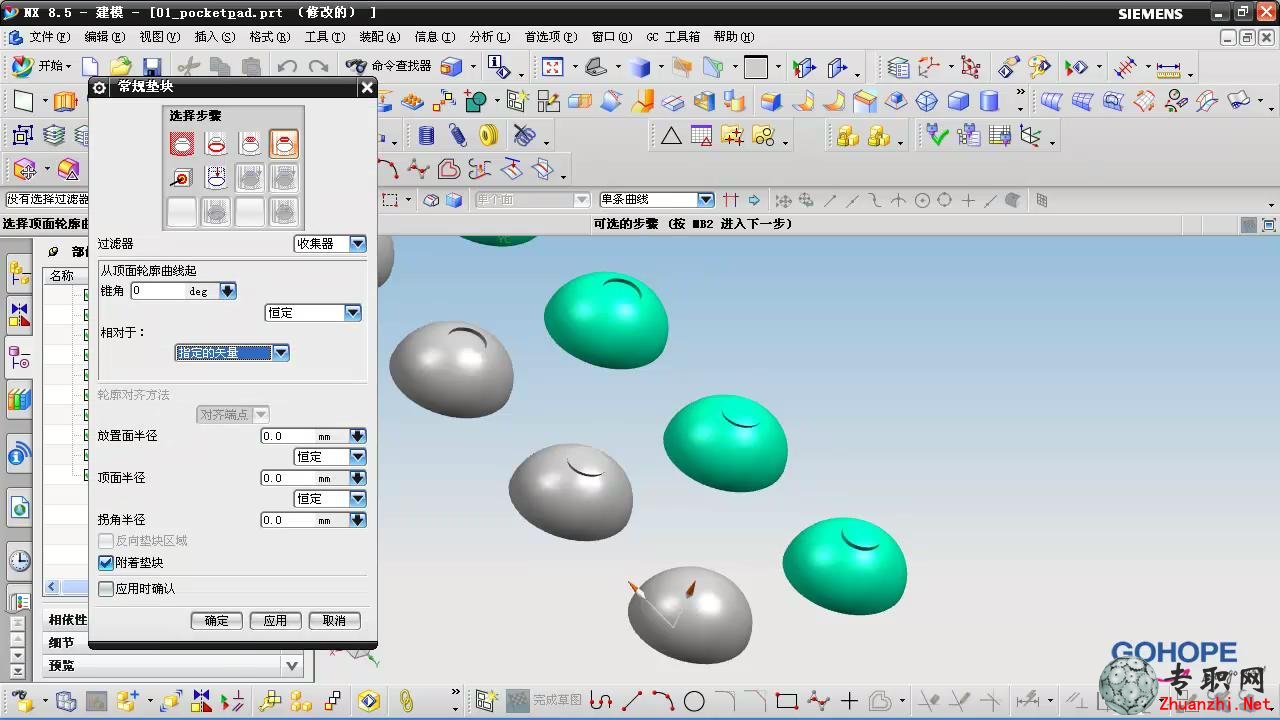The image size is (1280, 720).
Task: Click the 开始 start button
Action: coord(42,66)
